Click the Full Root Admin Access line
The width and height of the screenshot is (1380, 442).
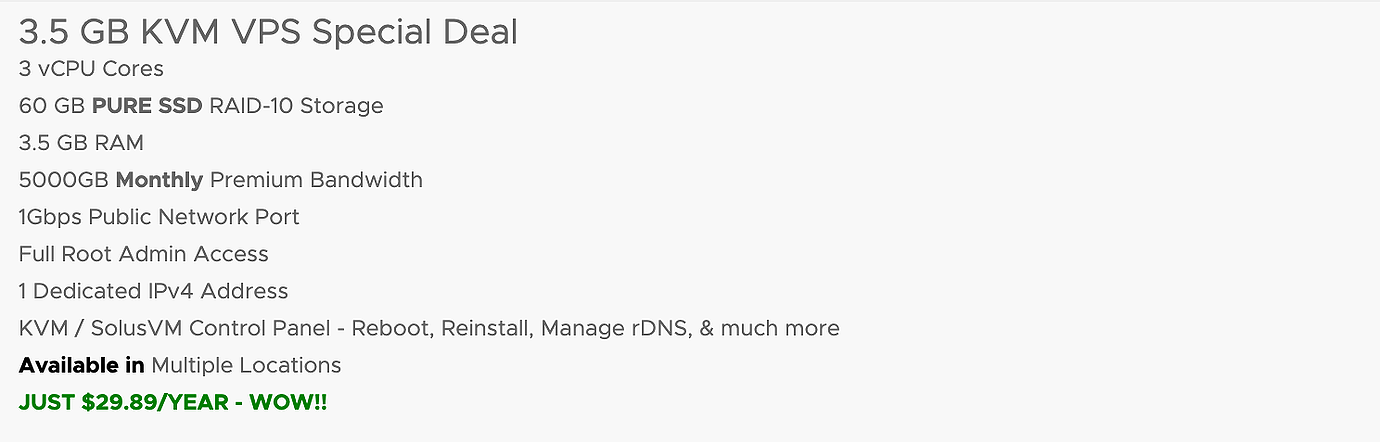click(x=144, y=254)
